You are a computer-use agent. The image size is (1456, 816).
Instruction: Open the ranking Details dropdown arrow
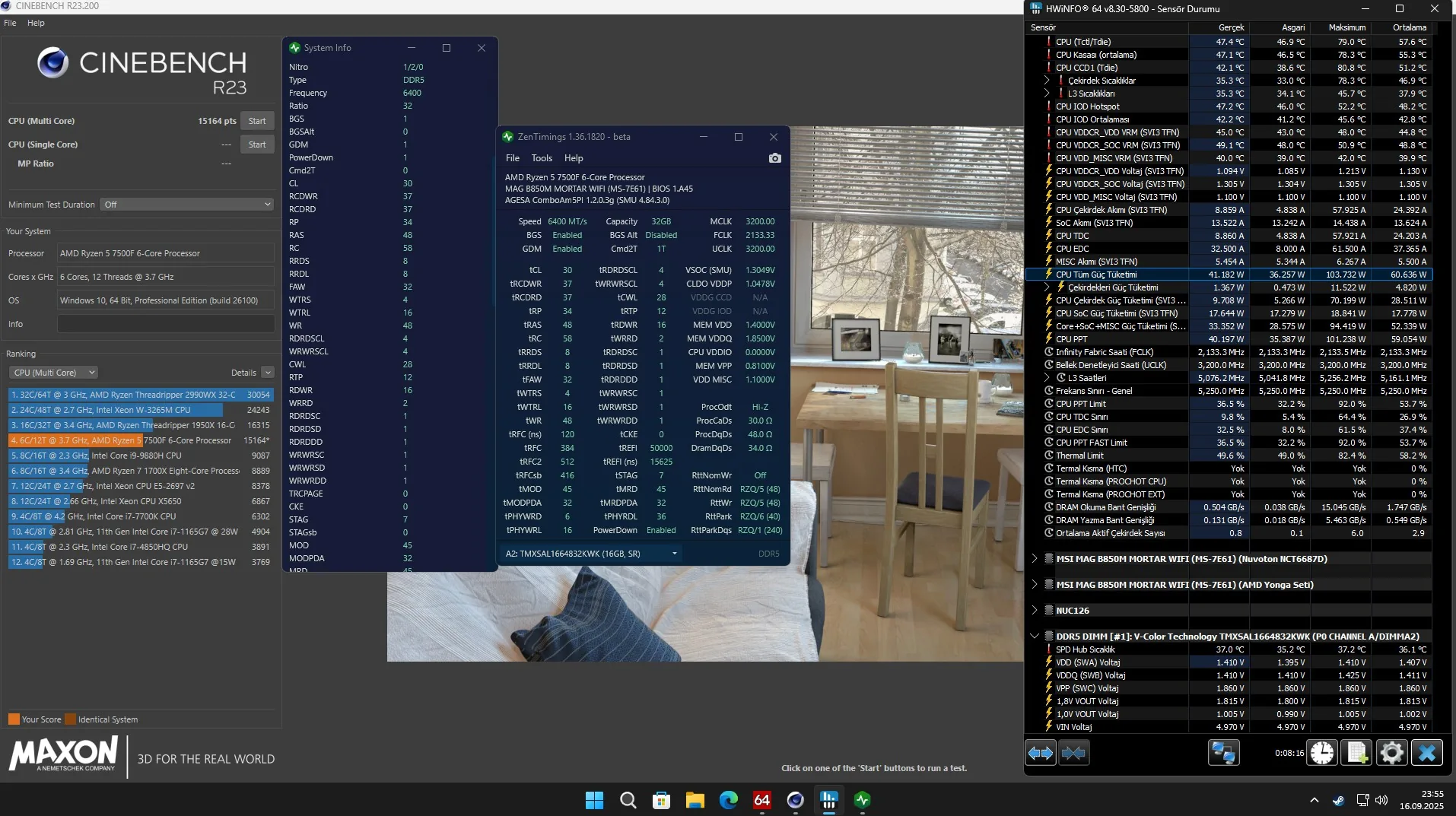[268, 373]
